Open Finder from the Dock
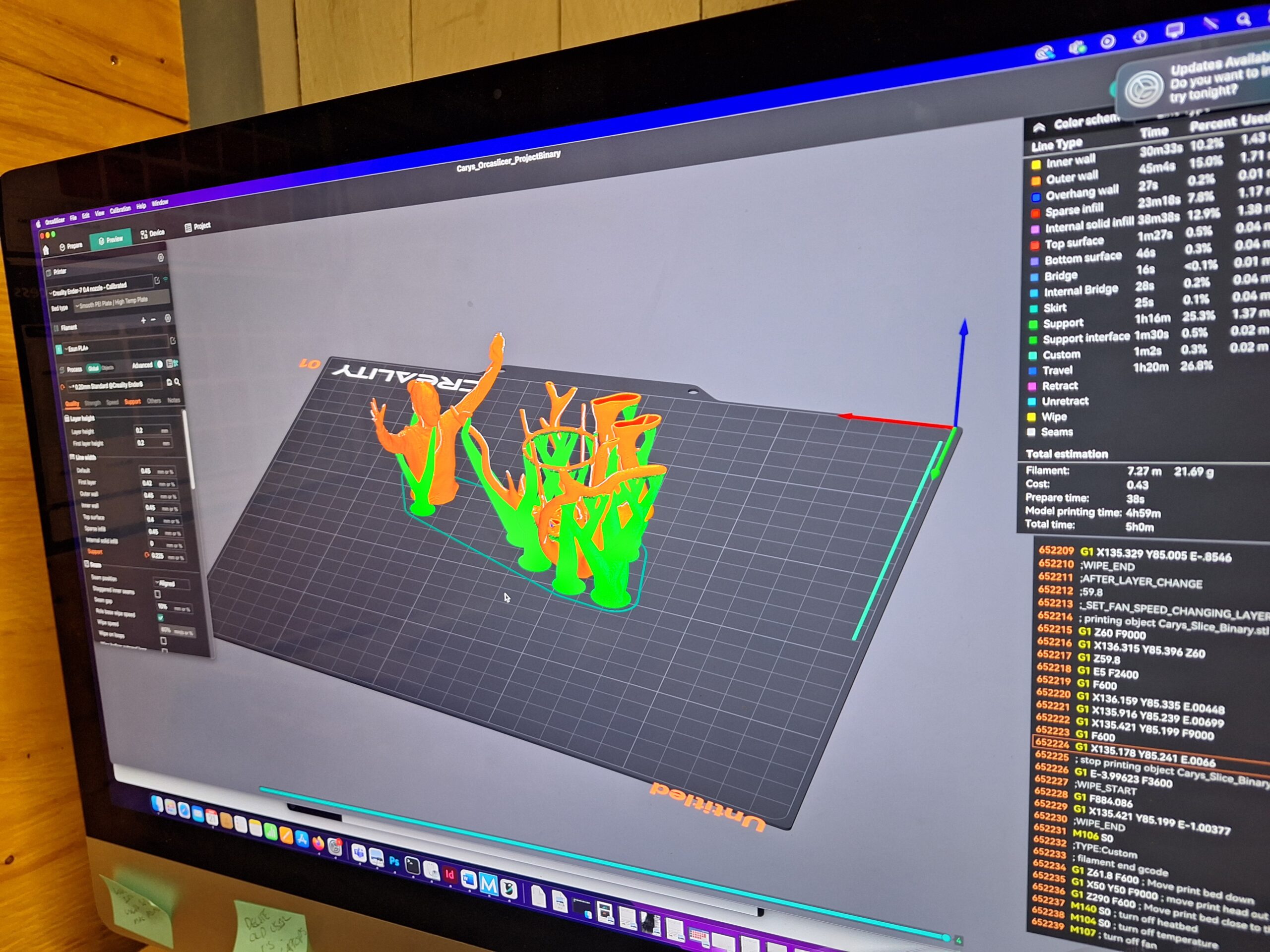This screenshot has width=1270, height=952. (157, 803)
